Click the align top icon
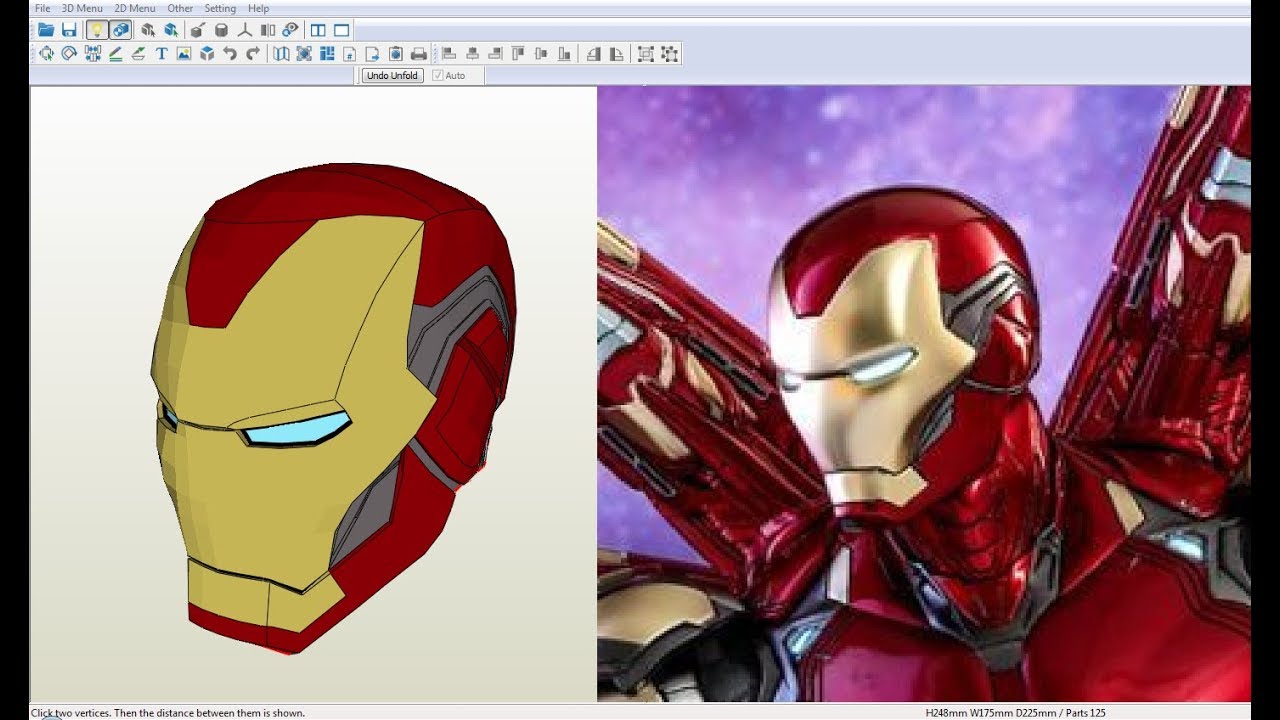Screen dimensions: 1280x720 (518, 54)
